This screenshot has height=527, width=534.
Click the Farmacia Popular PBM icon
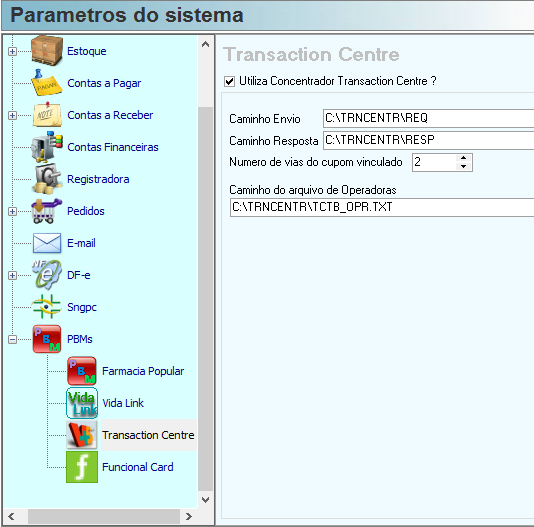click(x=82, y=371)
